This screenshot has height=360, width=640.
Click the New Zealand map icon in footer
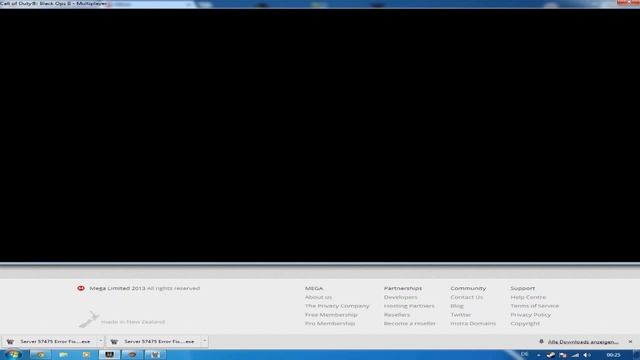(x=89, y=319)
